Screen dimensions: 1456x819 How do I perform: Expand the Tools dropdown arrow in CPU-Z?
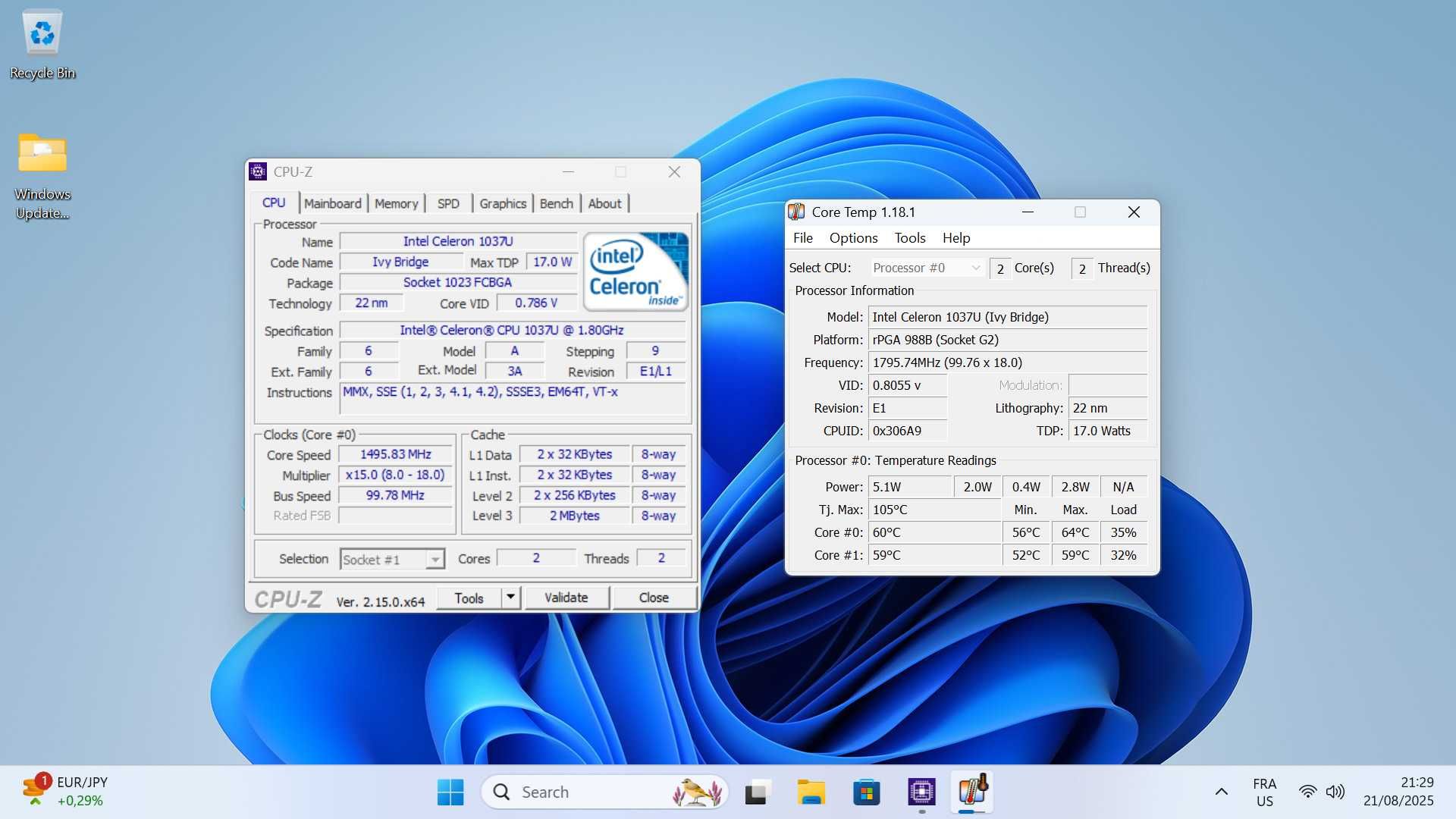point(511,598)
